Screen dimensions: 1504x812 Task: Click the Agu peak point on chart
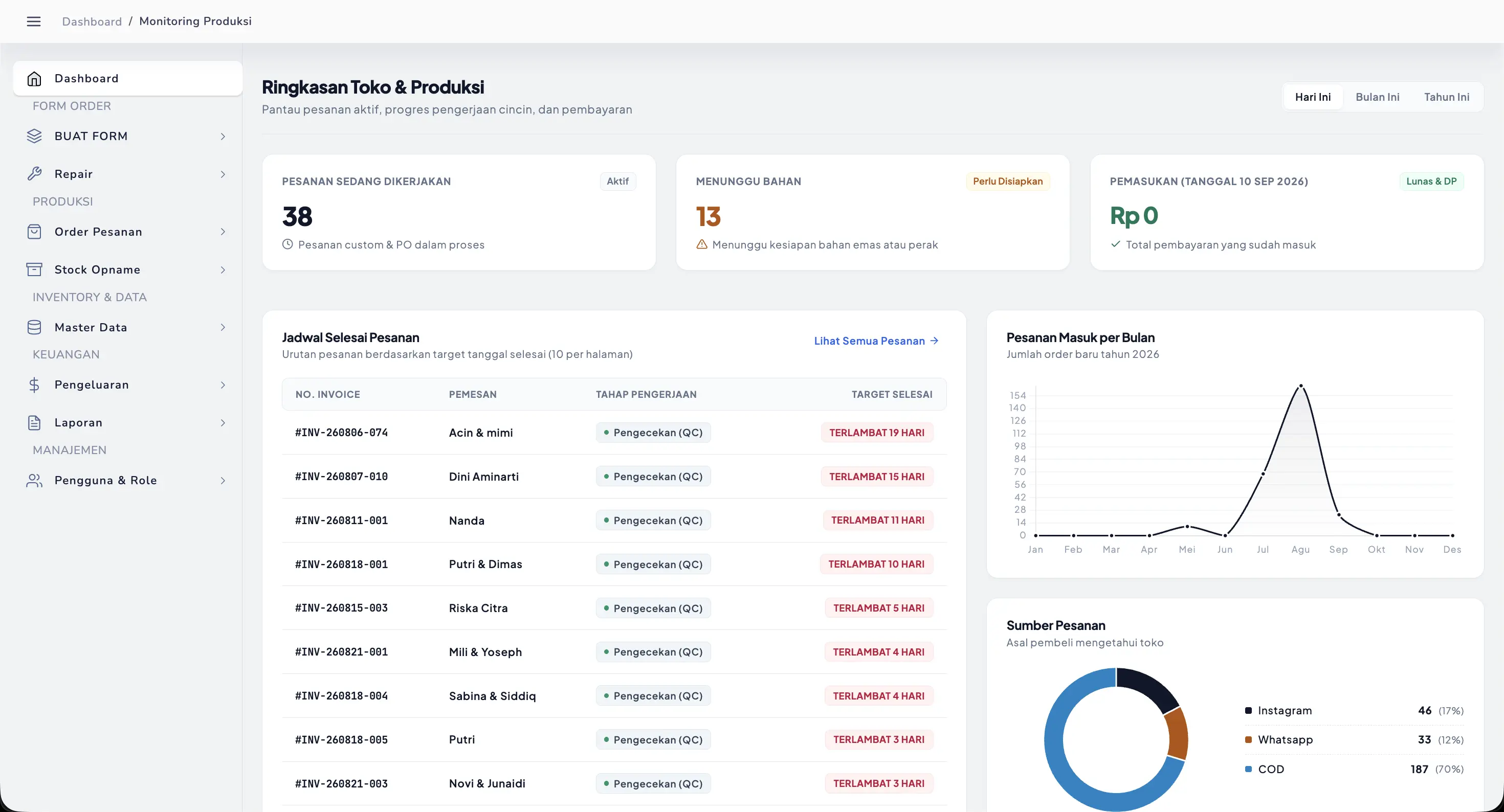pos(1301,386)
